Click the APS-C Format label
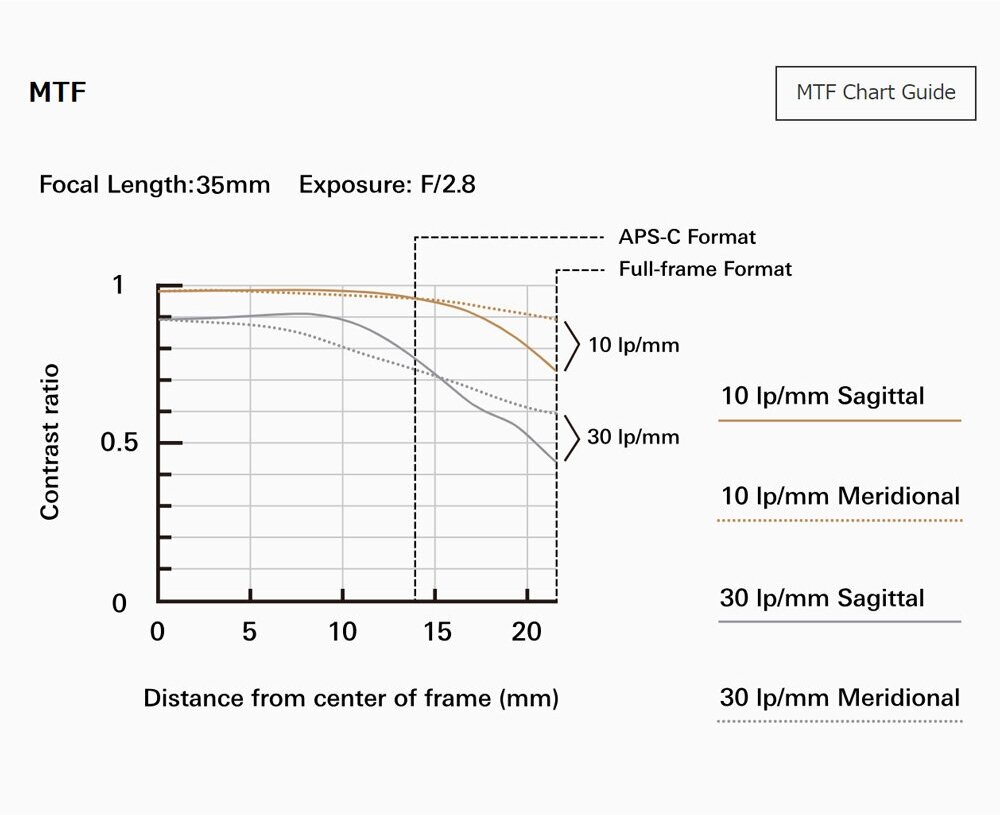 click(687, 237)
